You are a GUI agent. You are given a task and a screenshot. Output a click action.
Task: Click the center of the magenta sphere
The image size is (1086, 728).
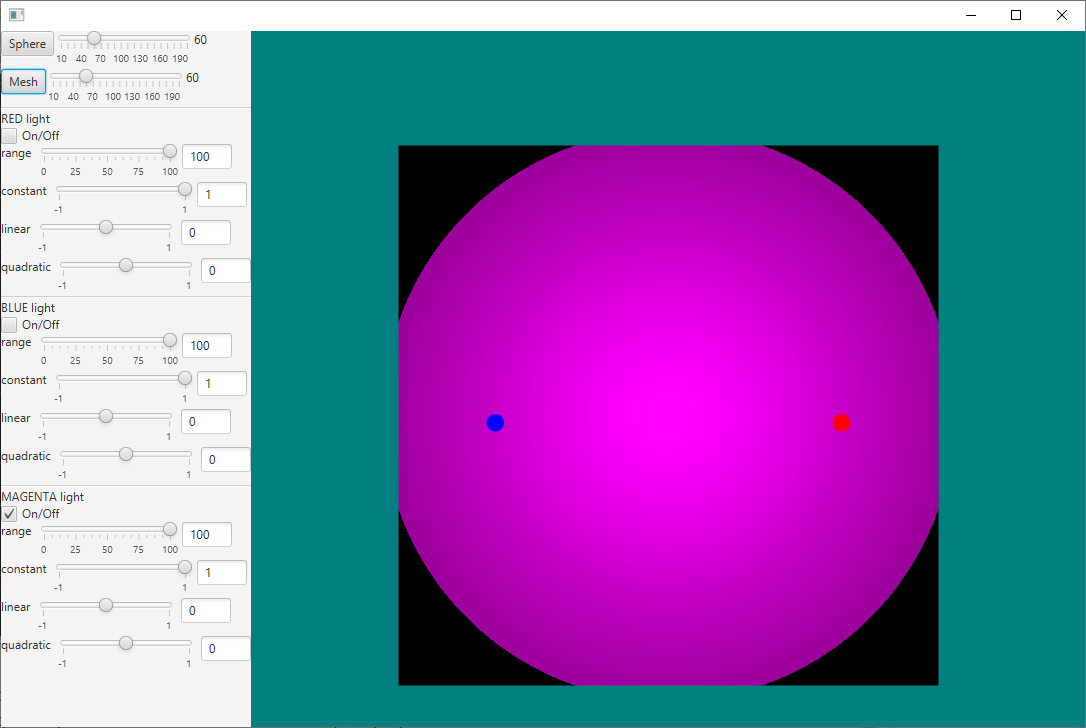[x=668, y=416]
